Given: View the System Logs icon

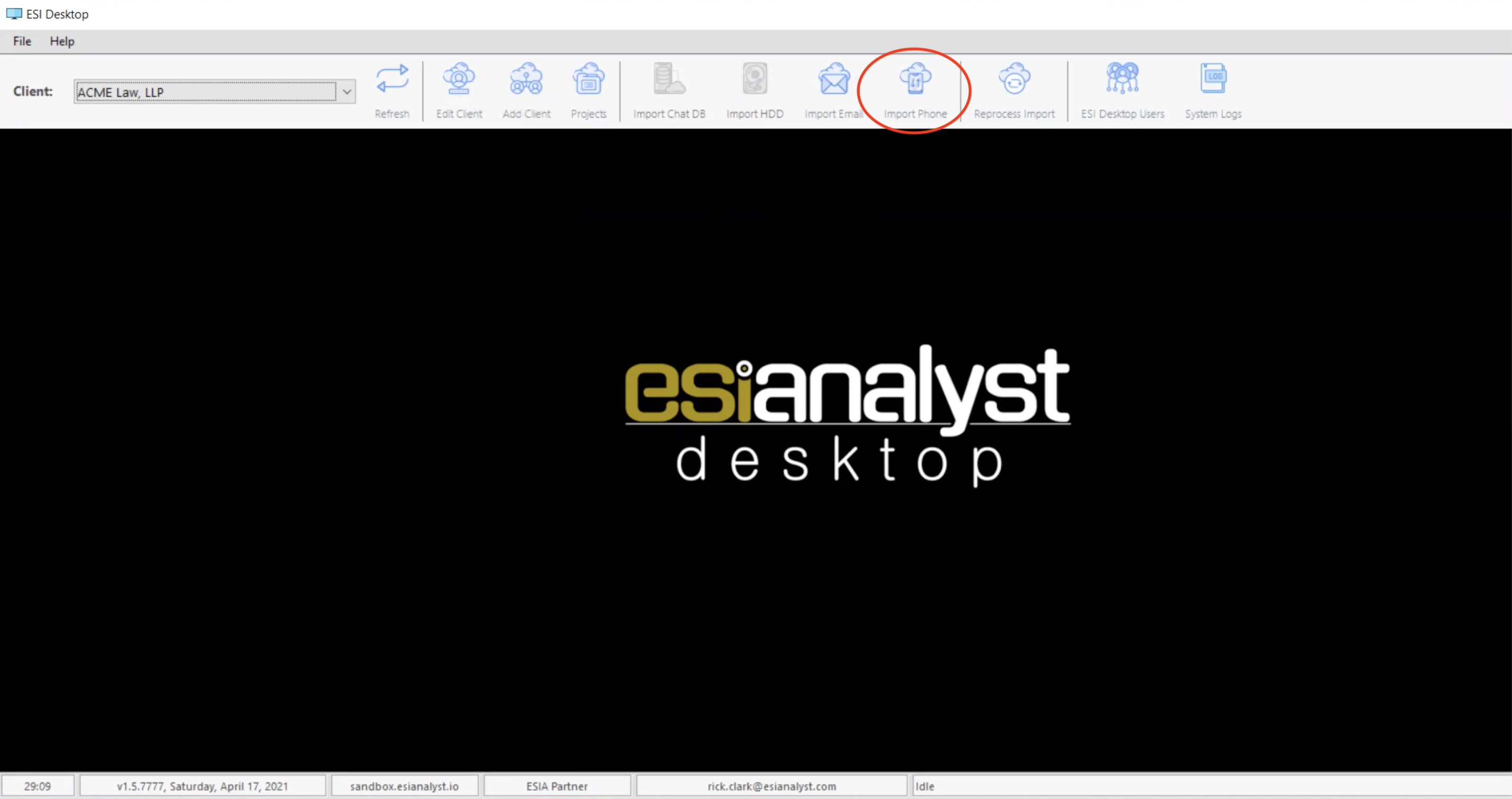Looking at the screenshot, I should pos(1212,90).
